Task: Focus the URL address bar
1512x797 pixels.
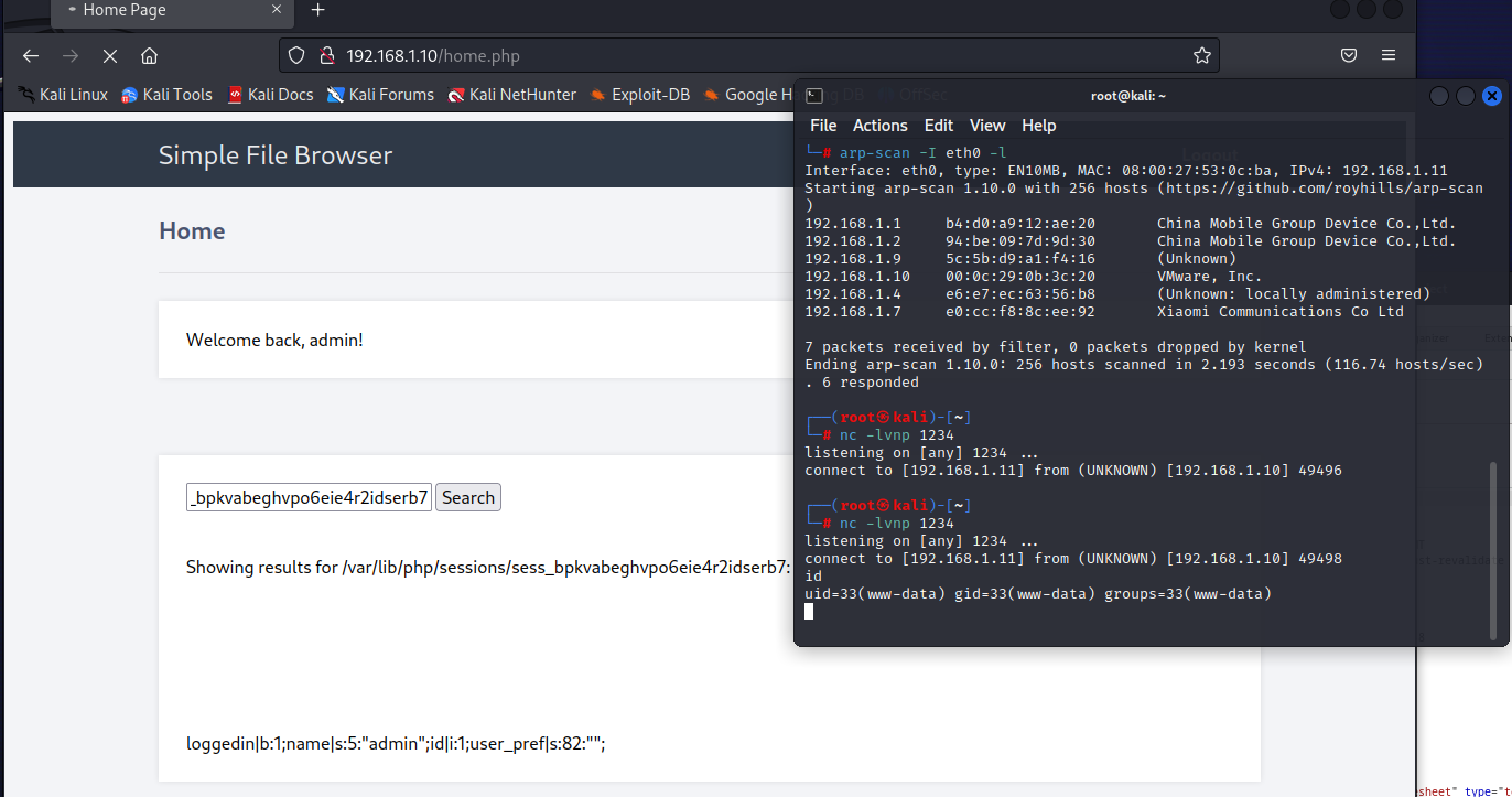Action: click(x=704, y=56)
